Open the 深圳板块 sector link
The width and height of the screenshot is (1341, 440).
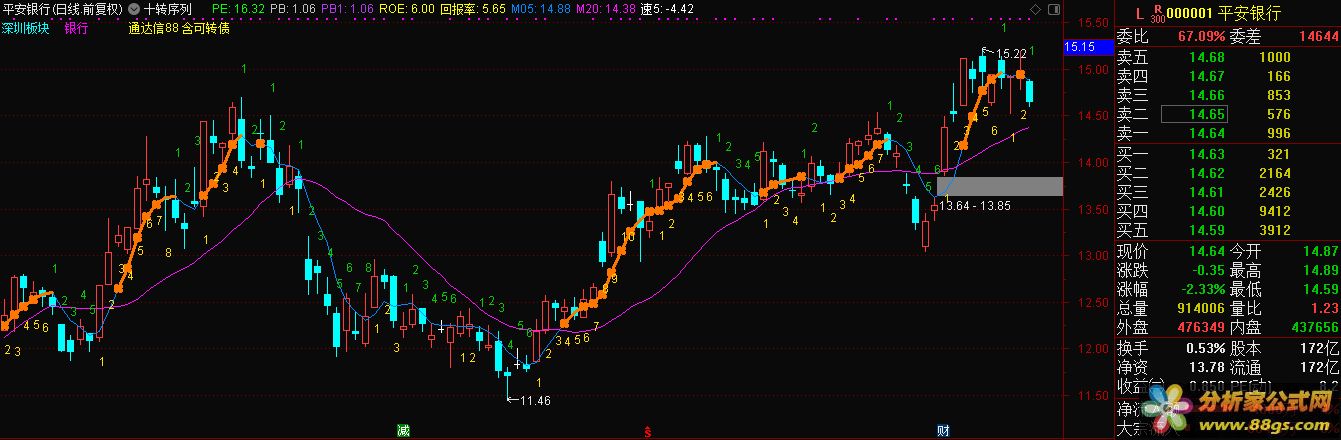[x=27, y=28]
